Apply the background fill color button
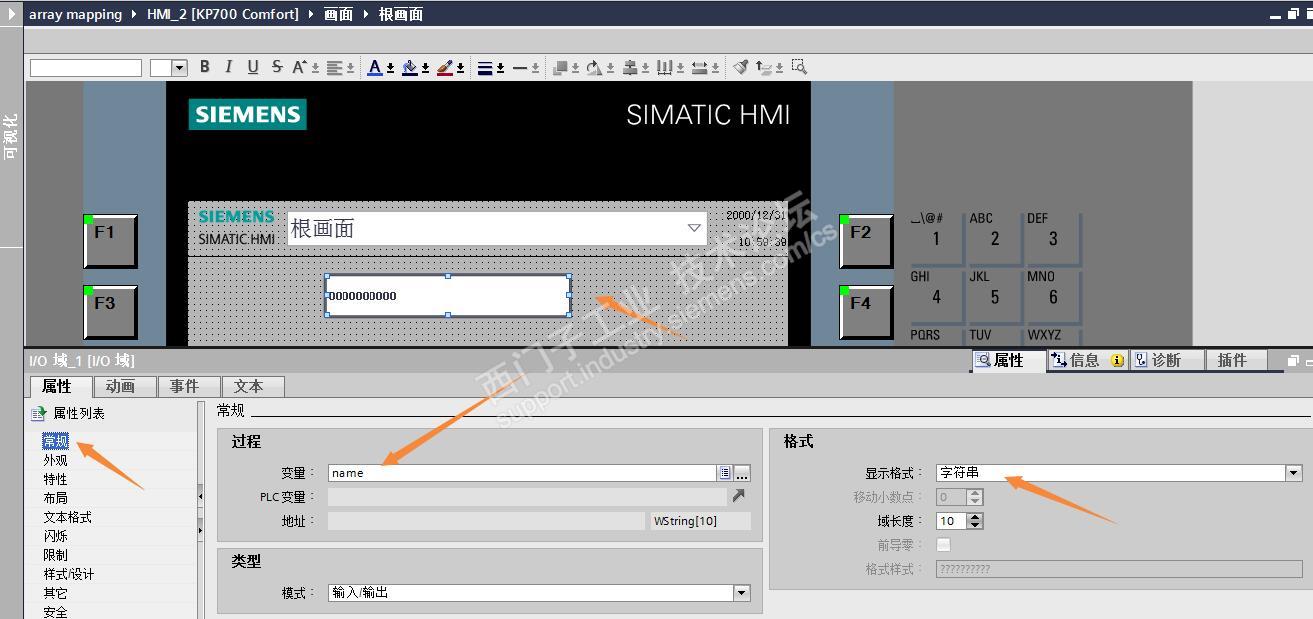Screen dimensions: 1313x619 pyautogui.click(x=409, y=67)
